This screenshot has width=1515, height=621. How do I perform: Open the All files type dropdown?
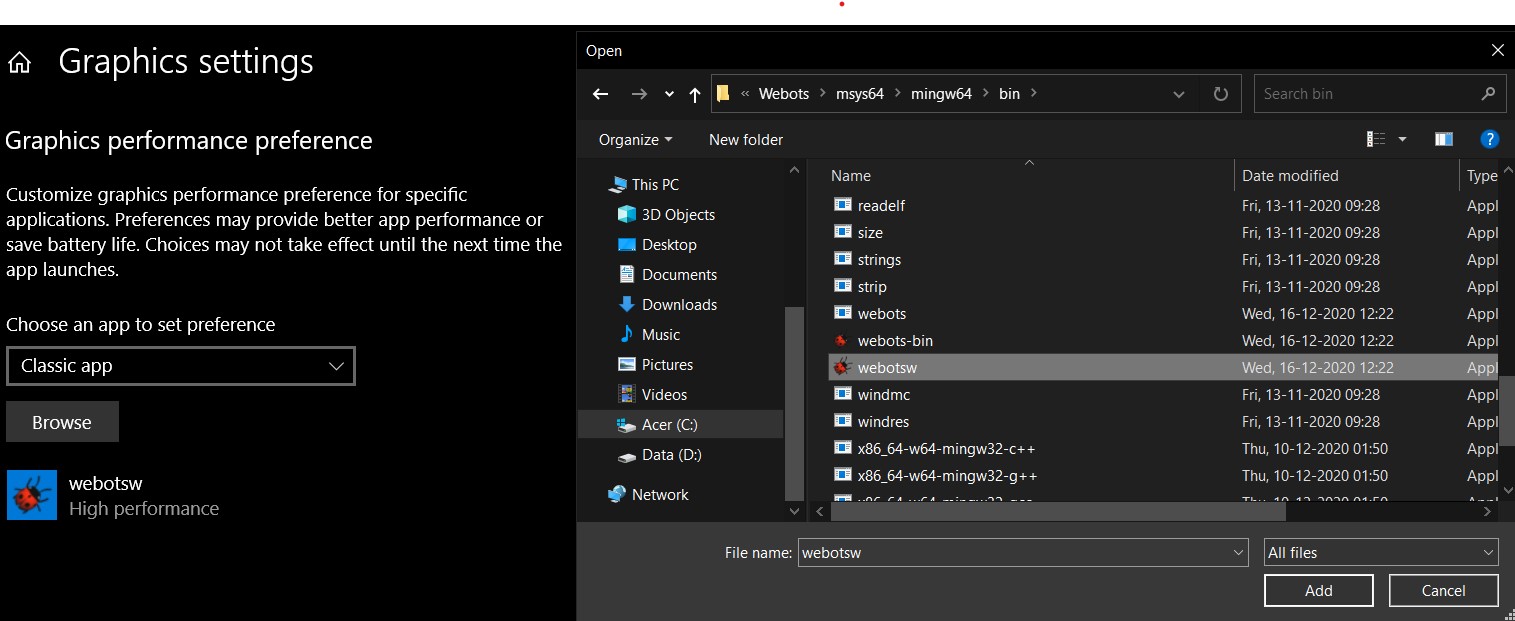[x=1381, y=552]
